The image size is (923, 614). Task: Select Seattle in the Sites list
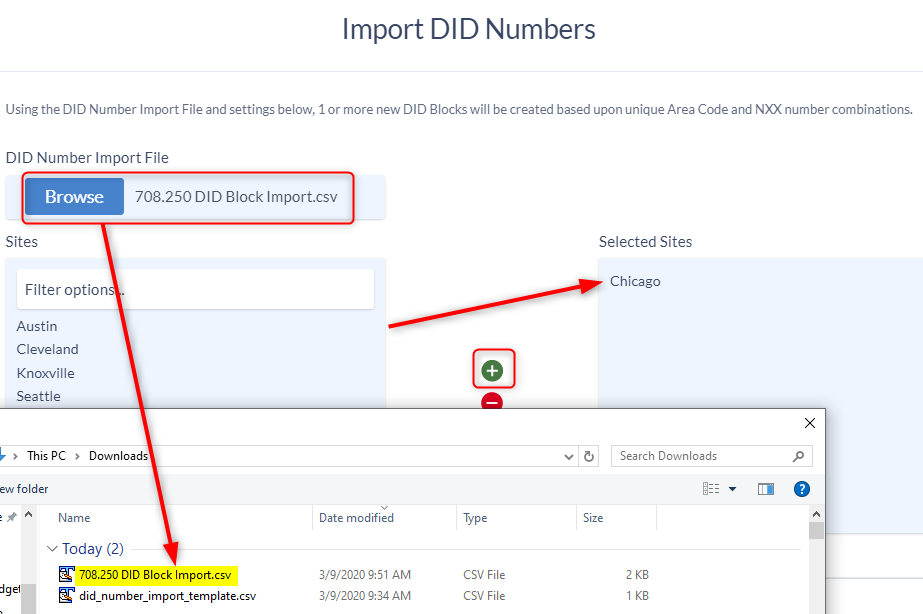tap(39, 396)
